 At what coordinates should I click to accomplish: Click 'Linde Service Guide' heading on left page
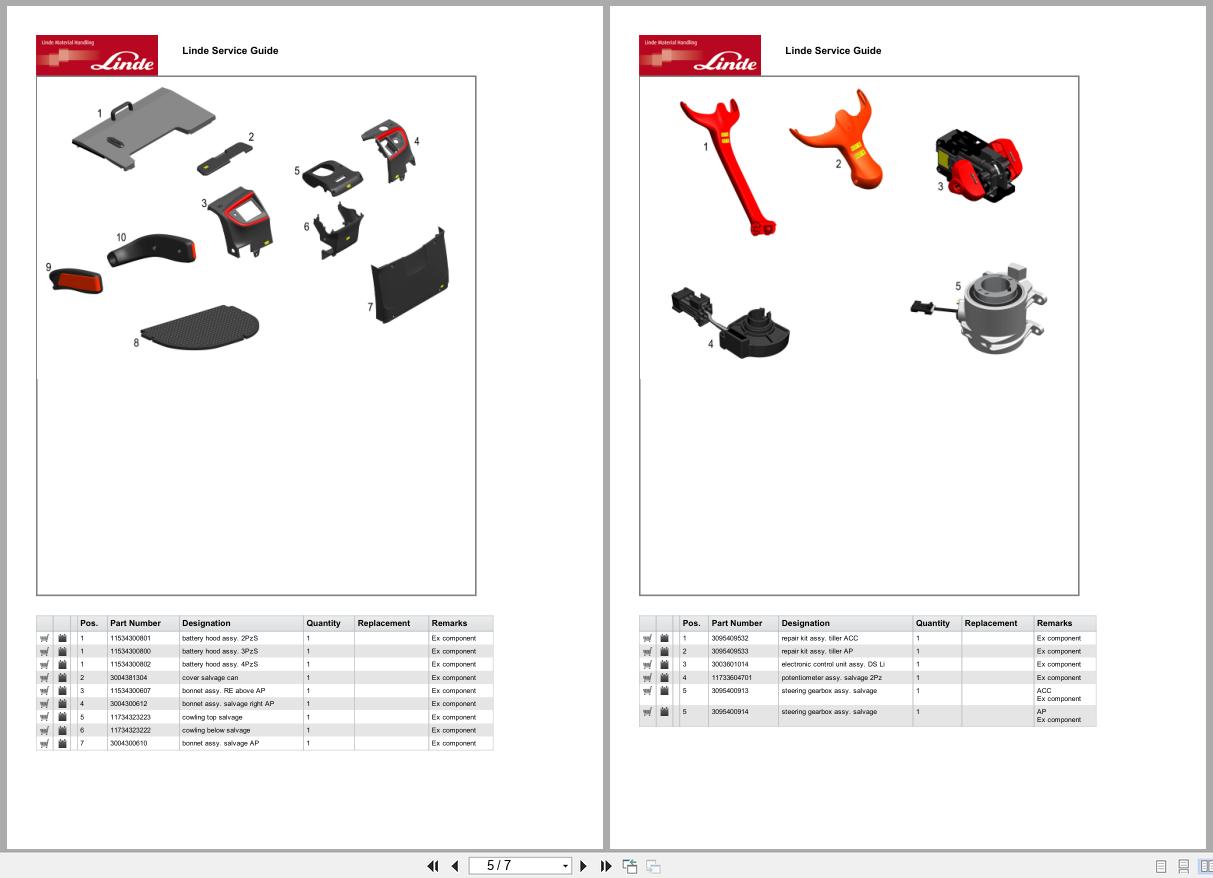230,50
